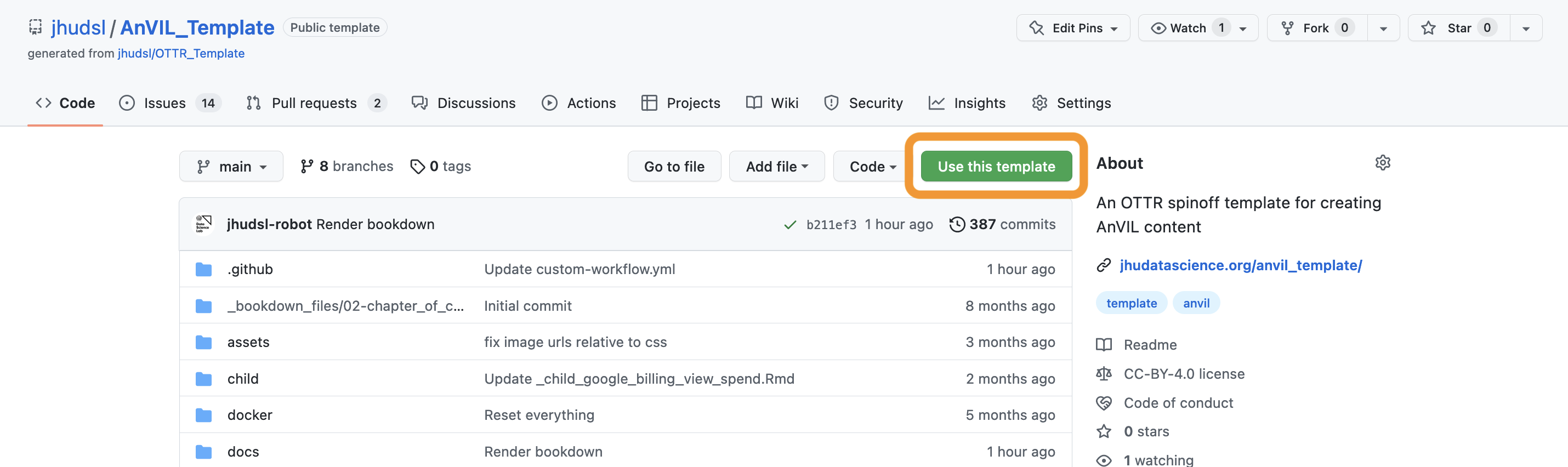
Task: Open the Edit Pins dropdown
Action: point(1072,28)
